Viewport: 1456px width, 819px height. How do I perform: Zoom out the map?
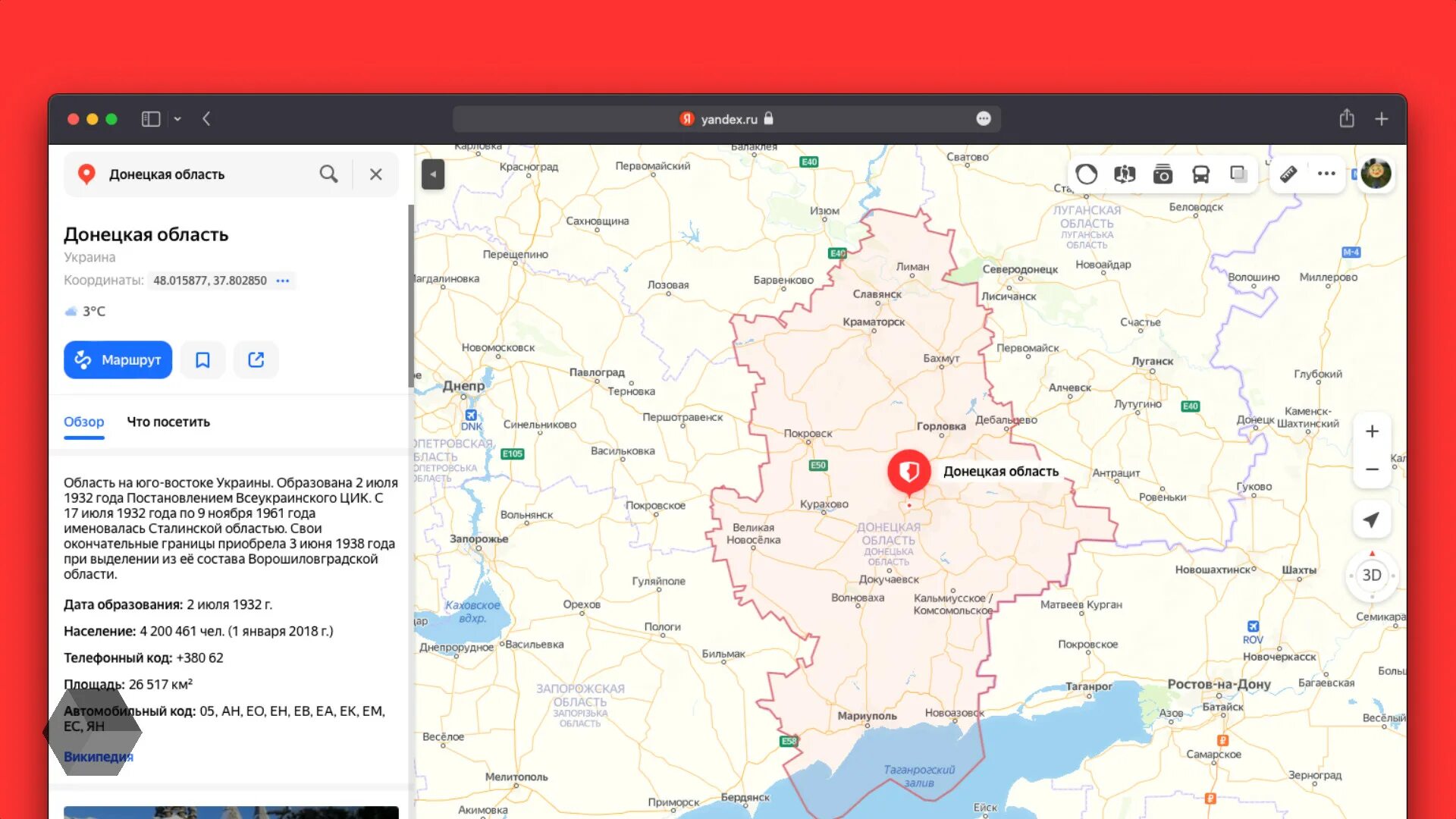pos(1372,469)
